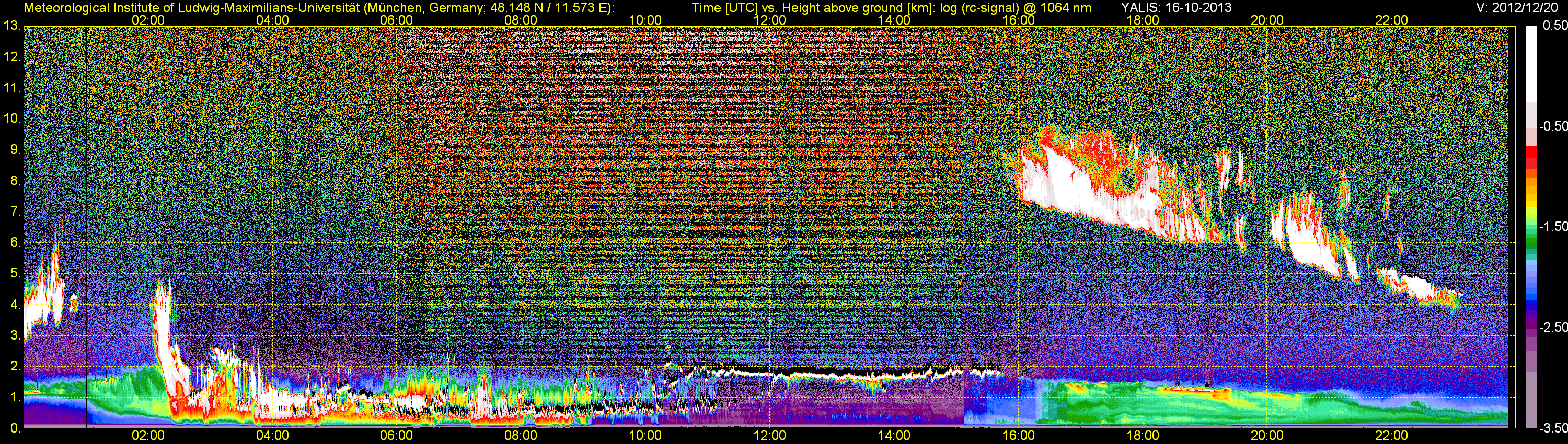Click the 02:00 label on the top time axis
1568x444 pixels.
click(x=148, y=20)
